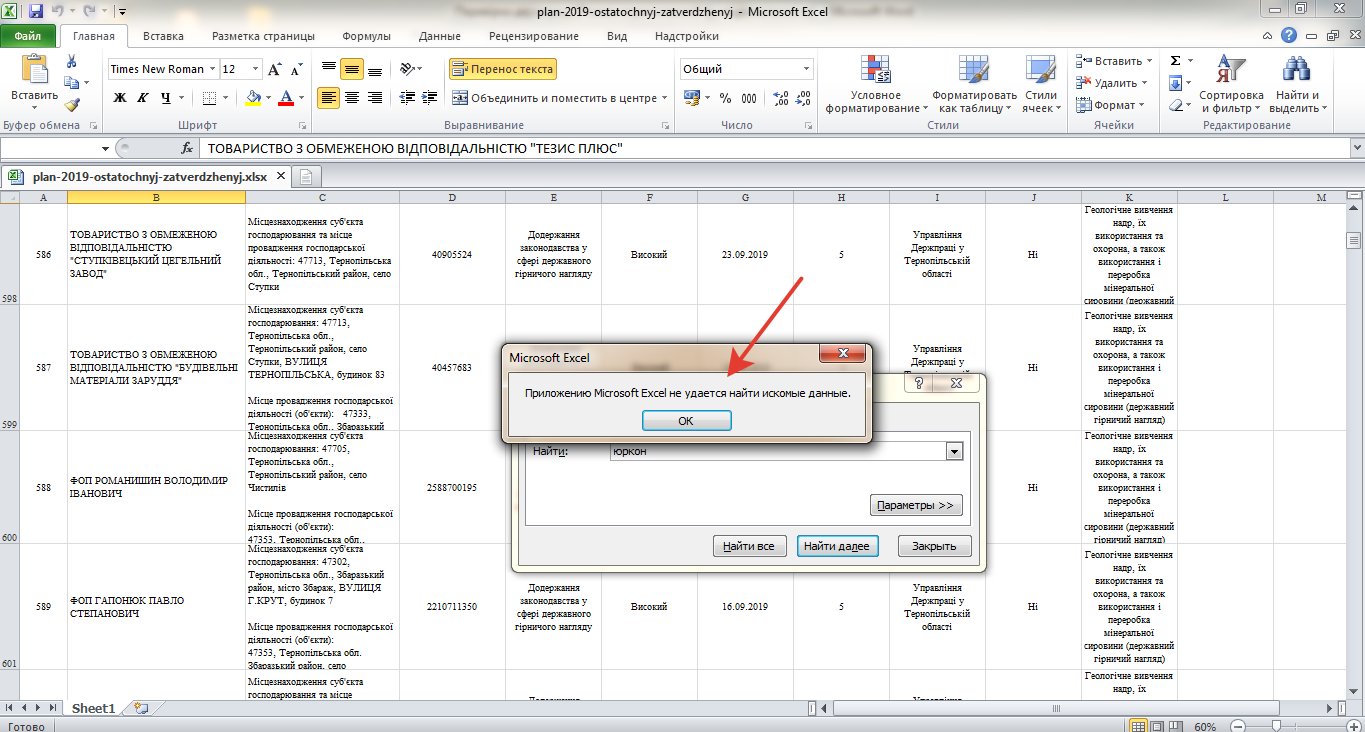Image resolution: width=1365 pixels, height=732 pixels.
Task: Switch to Page Layout view in status bar
Action: coord(1157,725)
